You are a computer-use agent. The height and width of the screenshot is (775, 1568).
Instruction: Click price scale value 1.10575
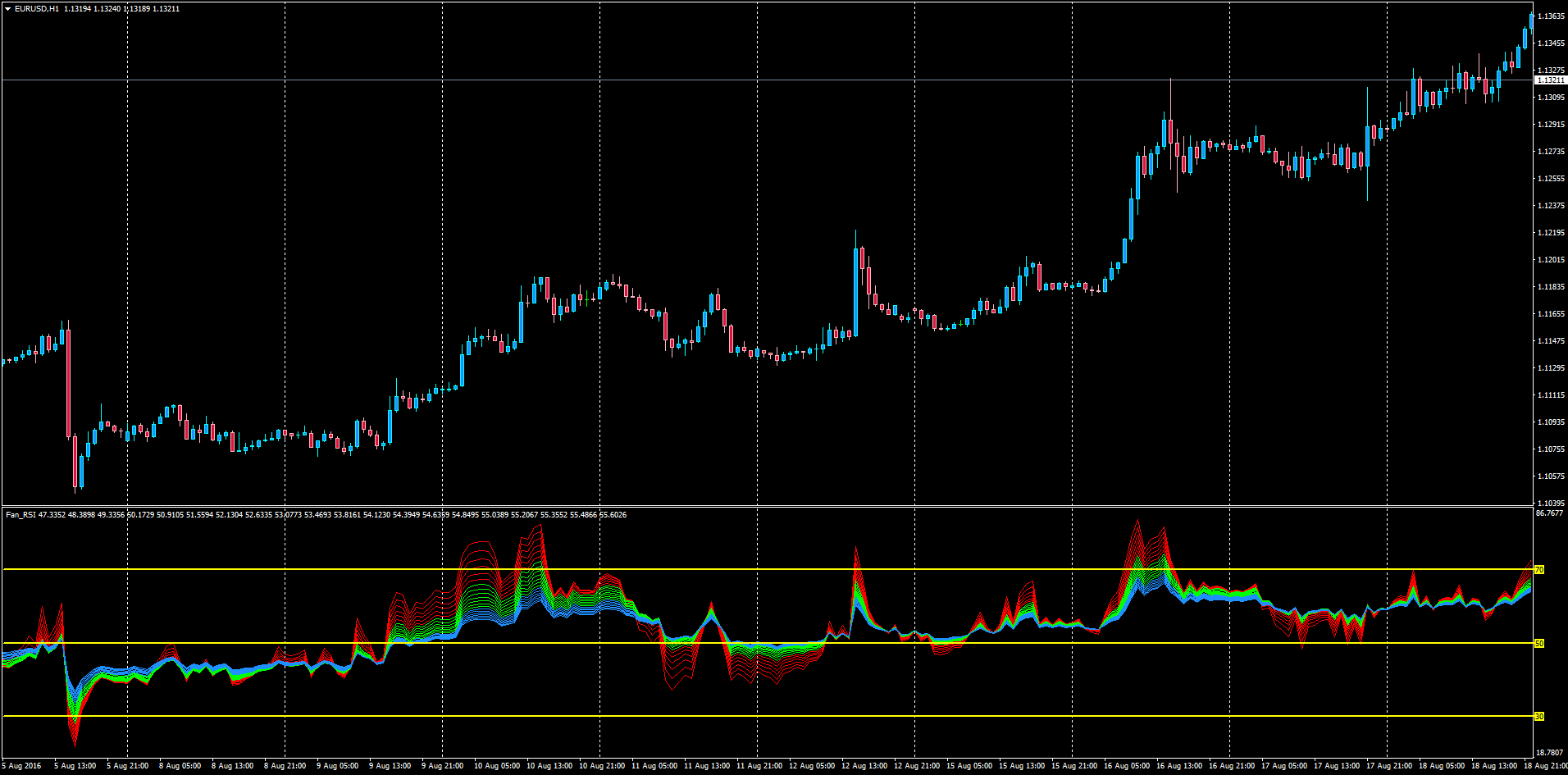(x=1551, y=476)
